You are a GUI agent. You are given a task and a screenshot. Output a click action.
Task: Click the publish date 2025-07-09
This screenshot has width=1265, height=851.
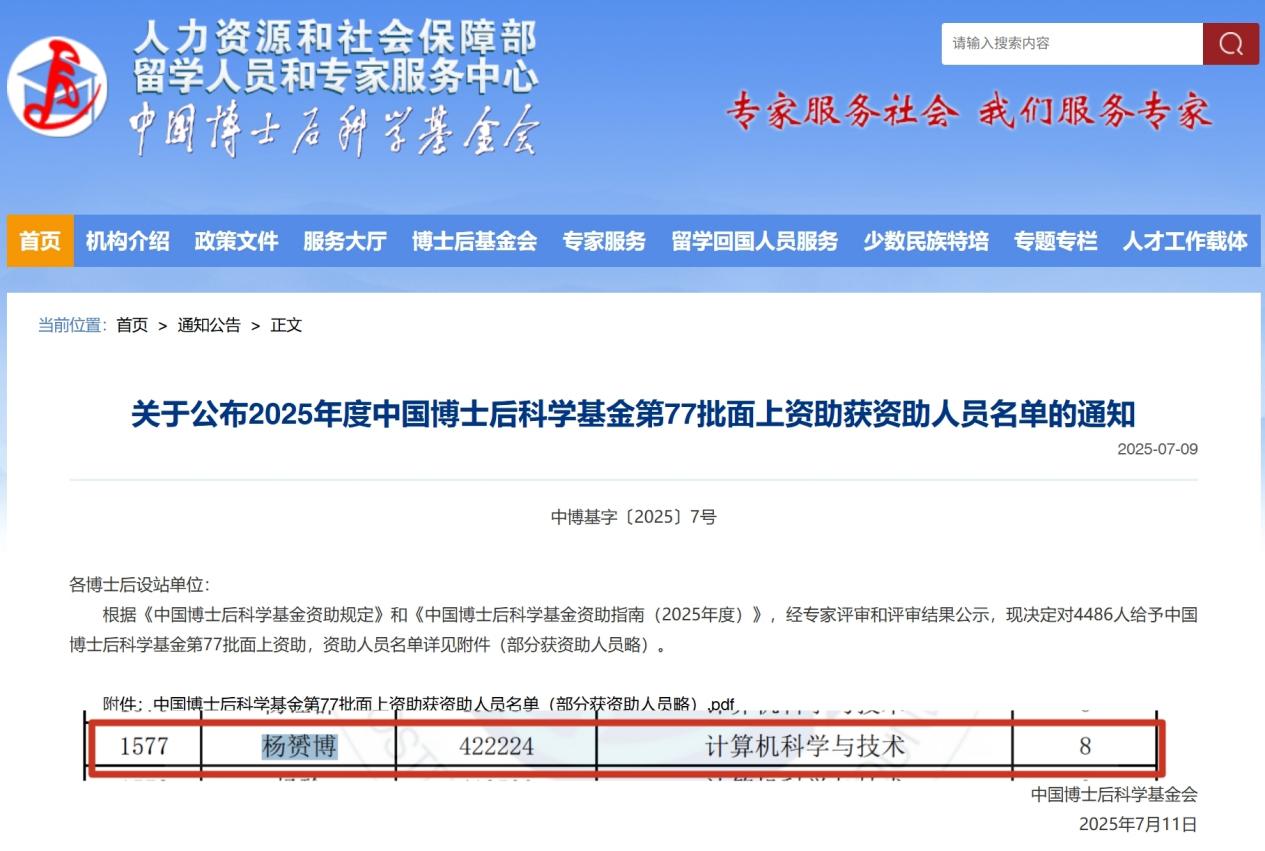tap(1157, 449)
